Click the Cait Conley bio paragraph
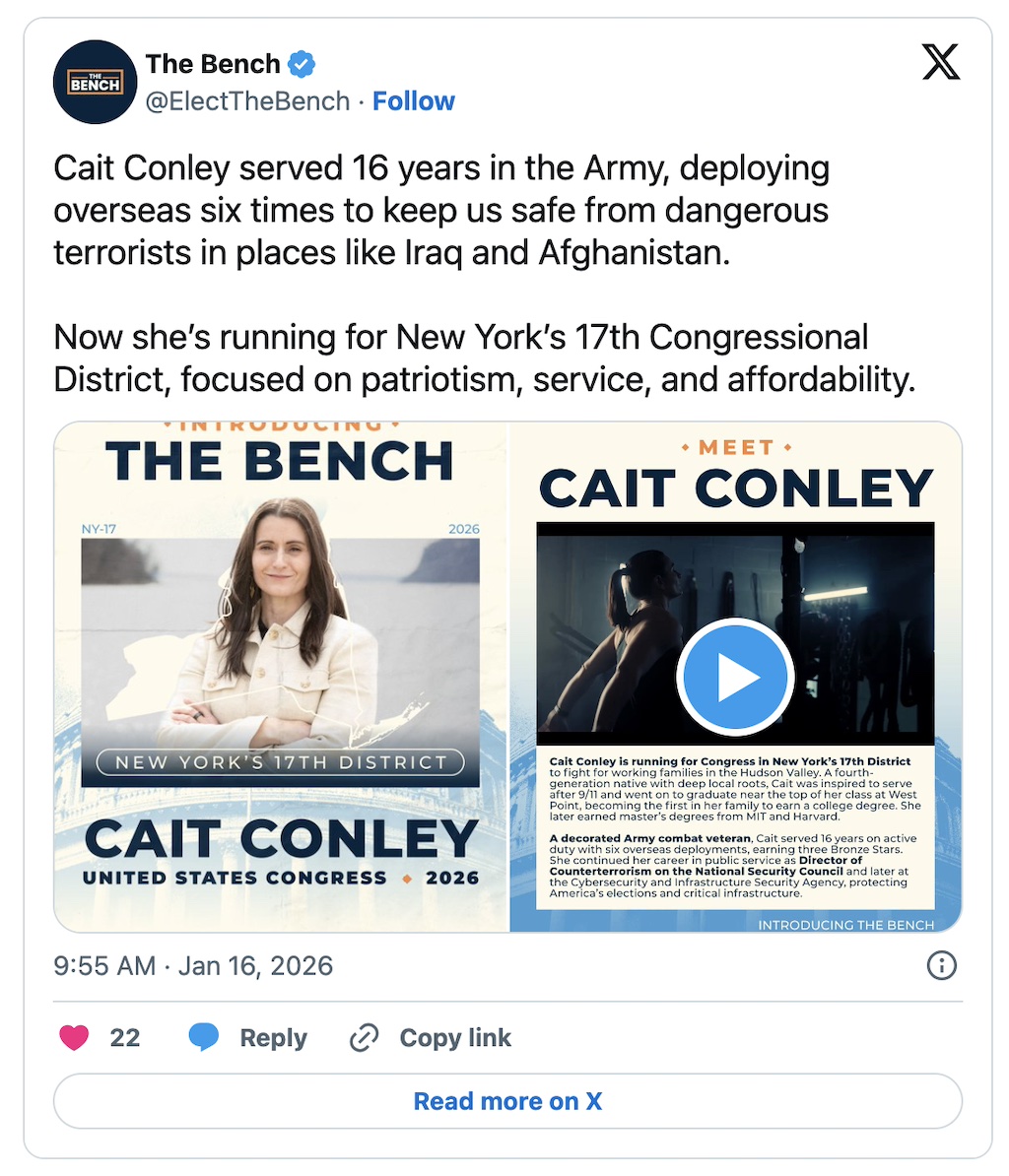Image resolution: width=1009 pixels, height=1176 pixels. [735, 827]
